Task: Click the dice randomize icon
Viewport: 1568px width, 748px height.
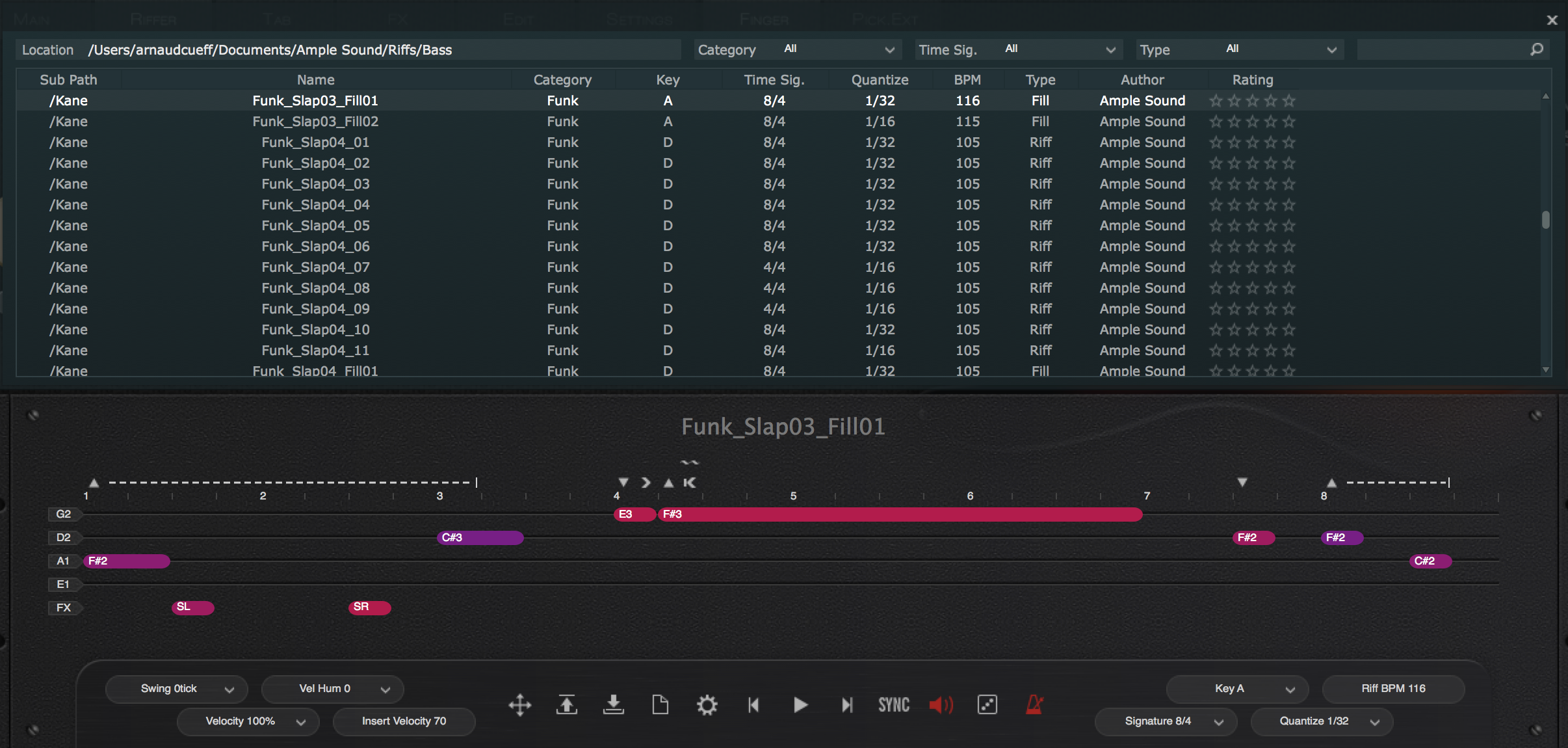Action: [x=987, y=705]
